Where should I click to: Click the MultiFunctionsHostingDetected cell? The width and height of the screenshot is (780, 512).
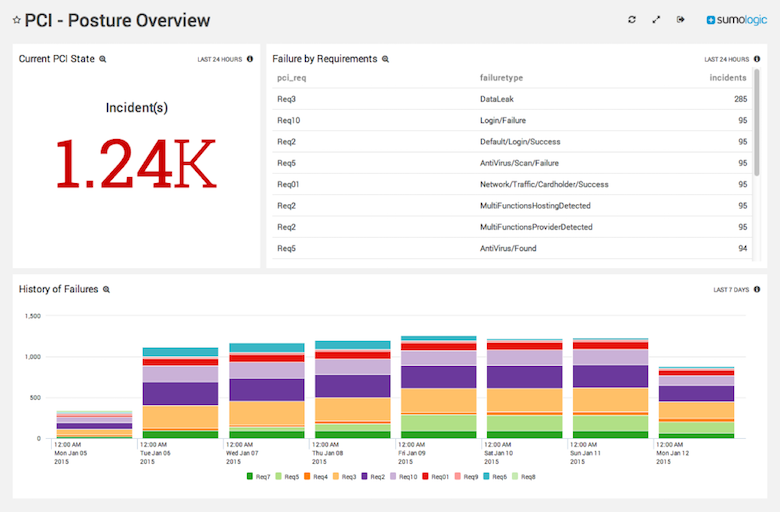coord(535,206)
